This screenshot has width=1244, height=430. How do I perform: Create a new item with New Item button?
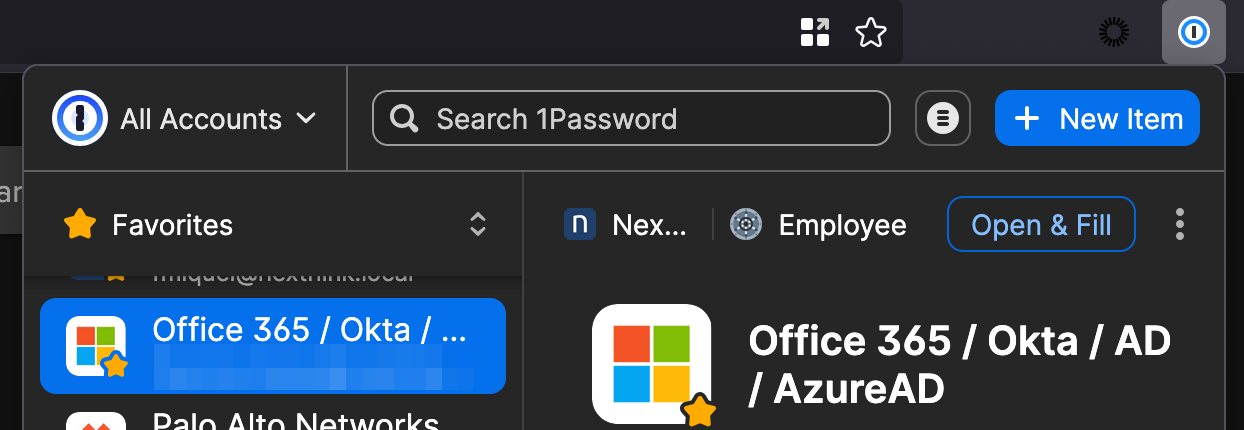tap(1097, 119)
